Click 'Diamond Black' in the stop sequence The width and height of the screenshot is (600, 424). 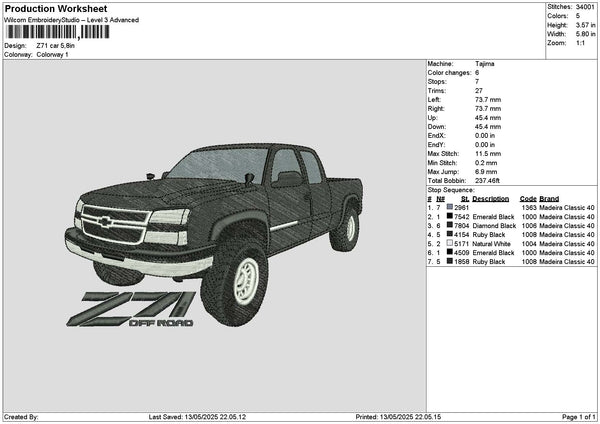[494, 226]
